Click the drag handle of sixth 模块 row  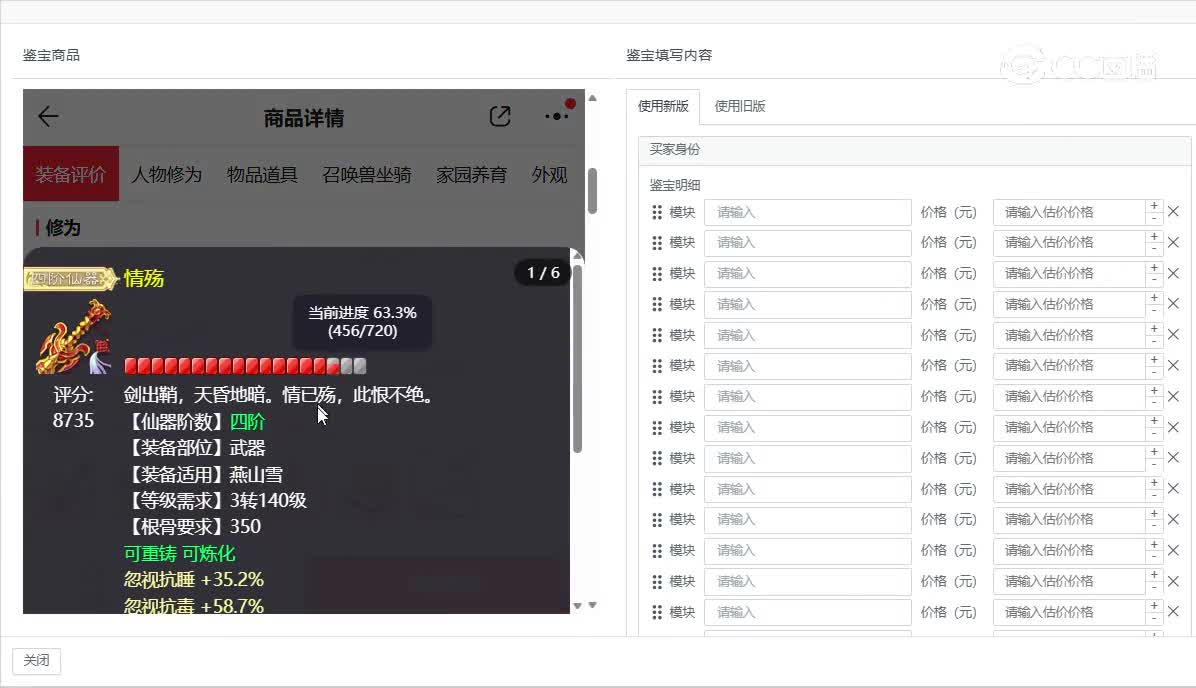(x=657, y=366)
